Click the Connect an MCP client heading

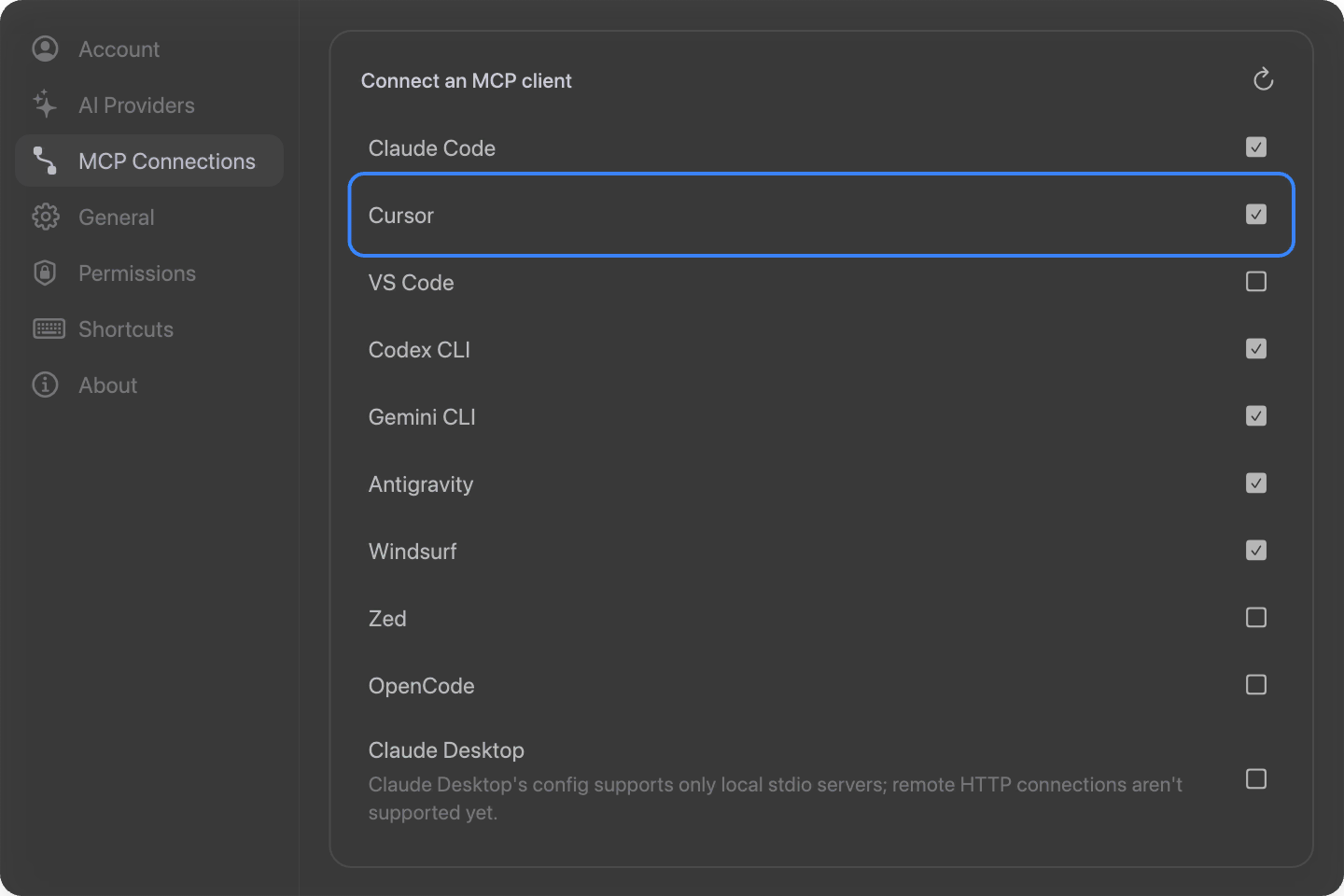coord(467,81)
